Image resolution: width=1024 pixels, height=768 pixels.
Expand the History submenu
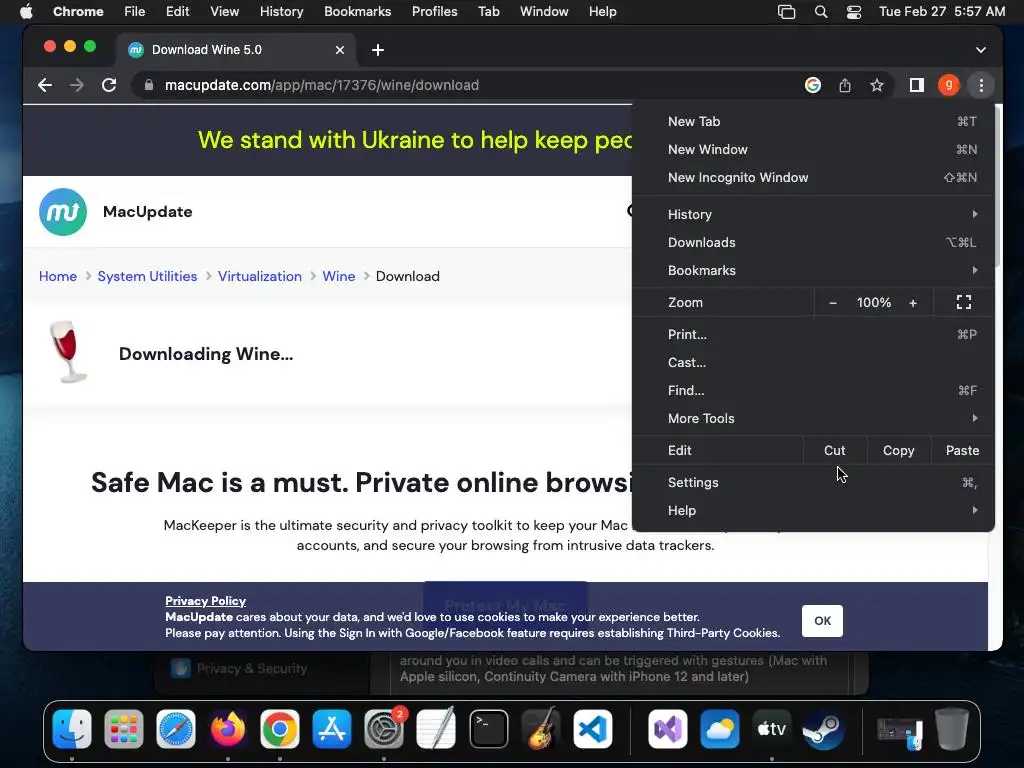click(813, 214)
